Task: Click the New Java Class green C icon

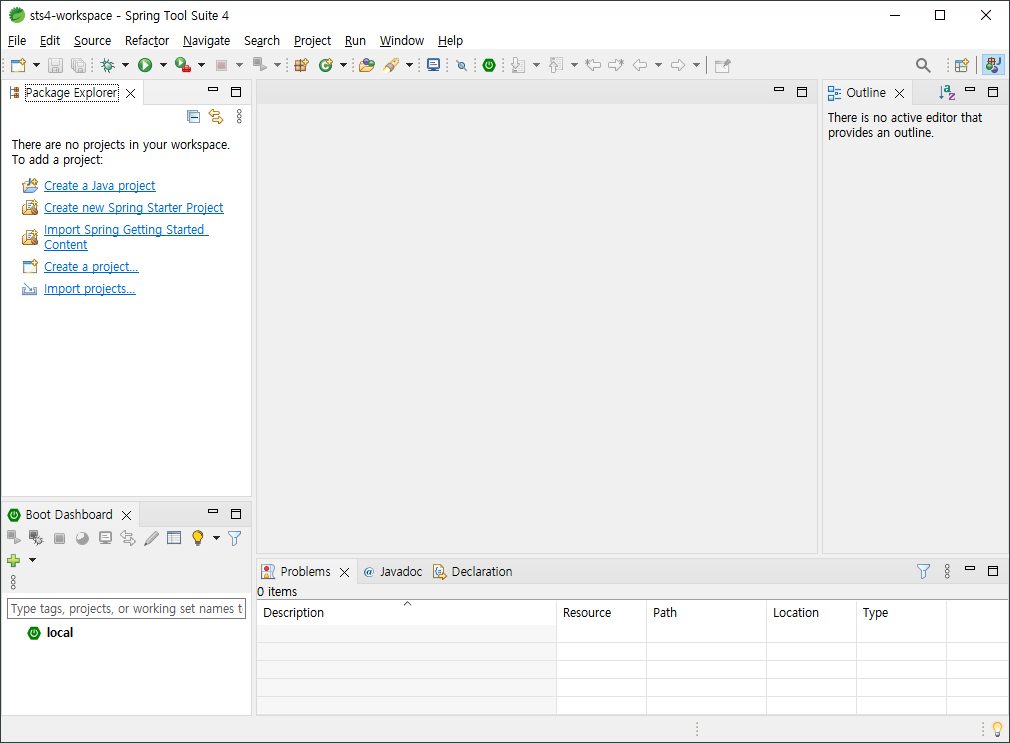Action: click(326, 65)
